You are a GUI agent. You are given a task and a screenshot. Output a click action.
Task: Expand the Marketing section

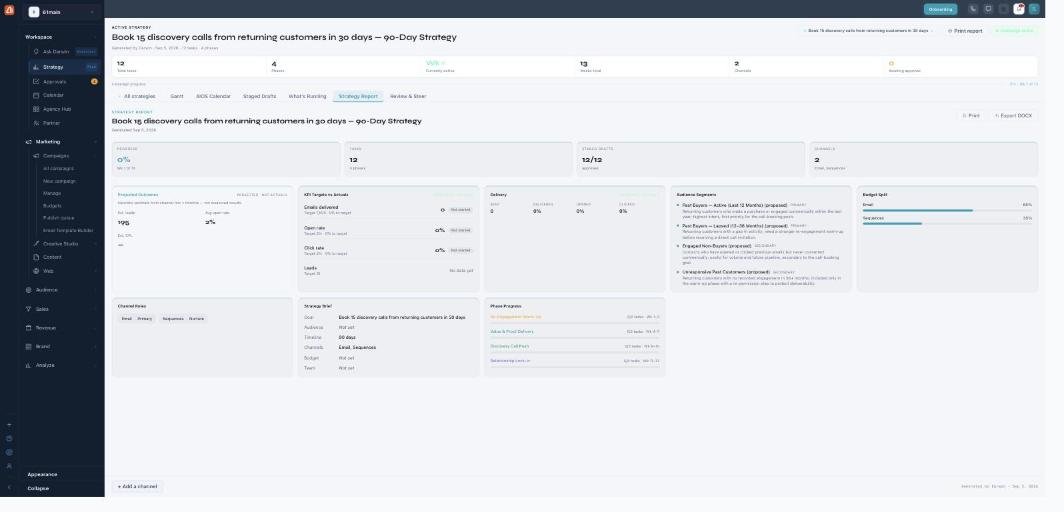point(61,142)
